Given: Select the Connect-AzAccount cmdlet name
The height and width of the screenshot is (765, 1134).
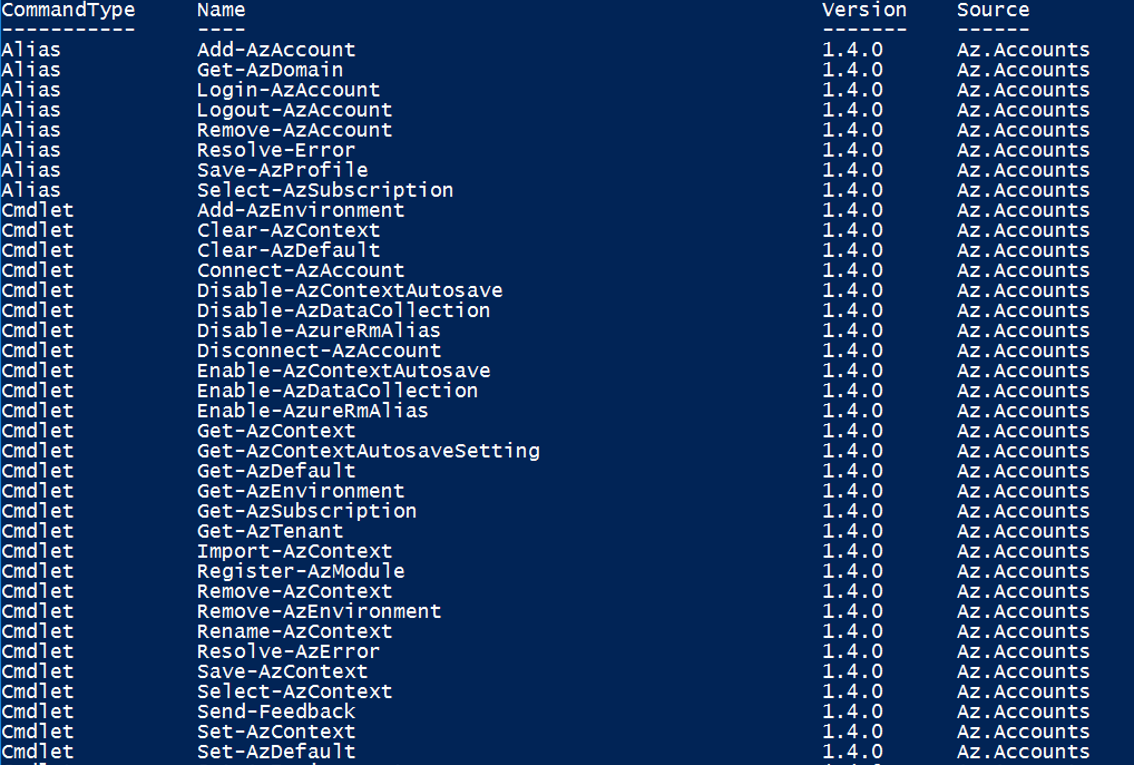Looking at the screenshot, I should (301, 270).
